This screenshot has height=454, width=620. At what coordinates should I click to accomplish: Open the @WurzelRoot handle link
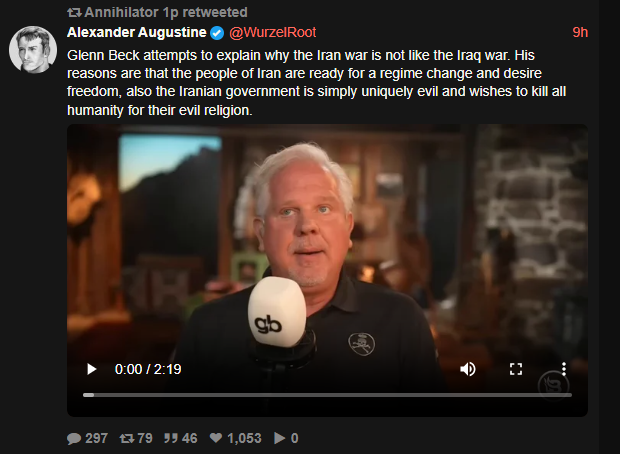pos(272,32)
